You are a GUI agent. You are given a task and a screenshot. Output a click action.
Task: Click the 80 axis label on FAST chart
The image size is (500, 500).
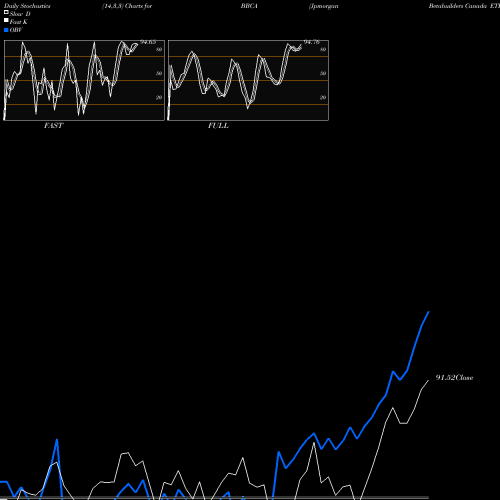click(159, 49)
